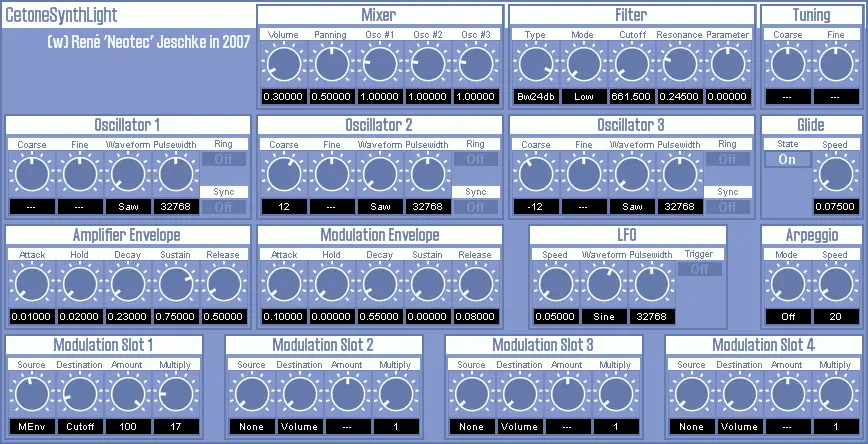The image size is (868, 444).
Task: Click the Modulation Slot 4 Amount knob
Action: point(787,395)
